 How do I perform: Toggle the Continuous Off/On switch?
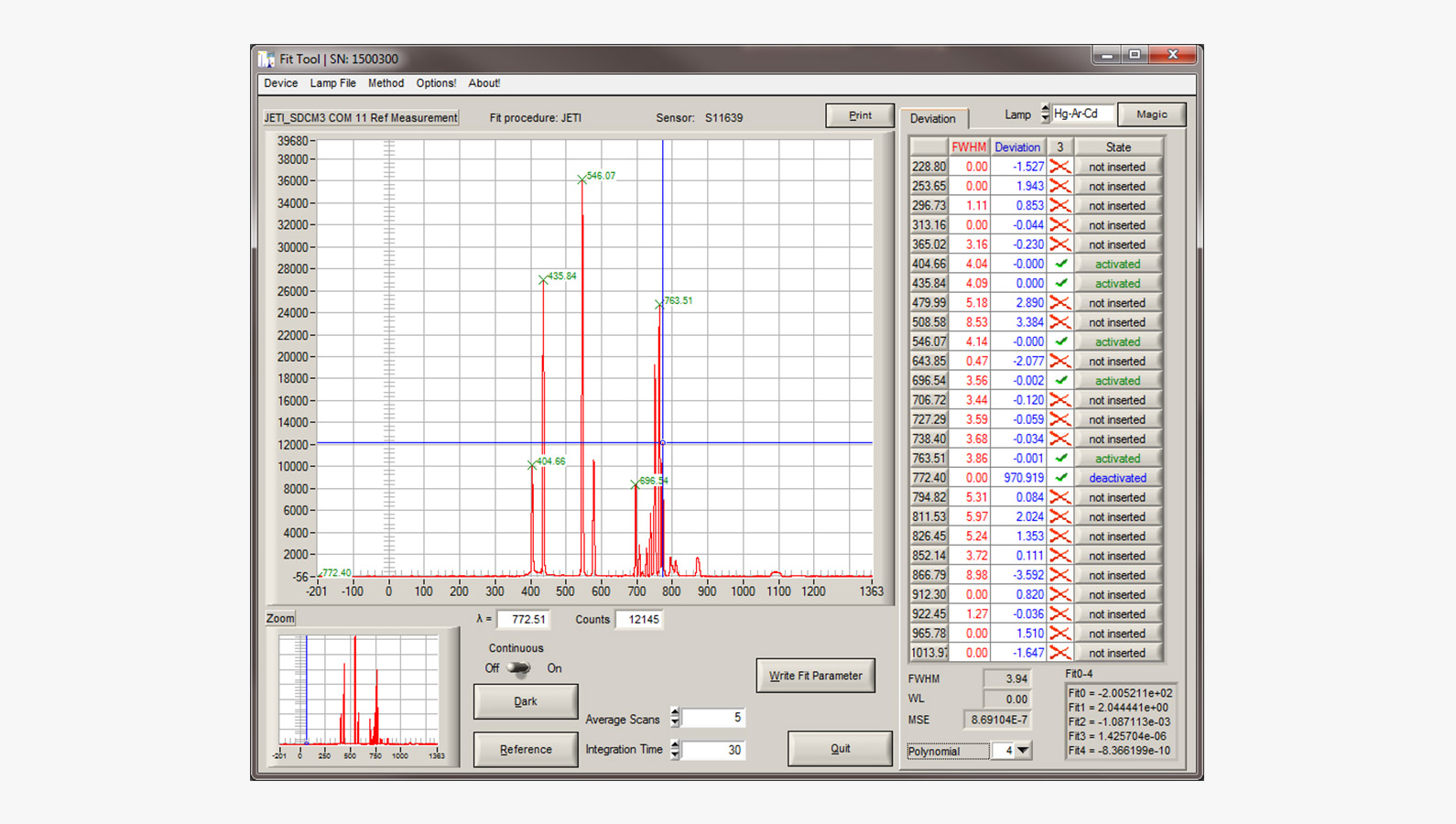tap(519, 668)
